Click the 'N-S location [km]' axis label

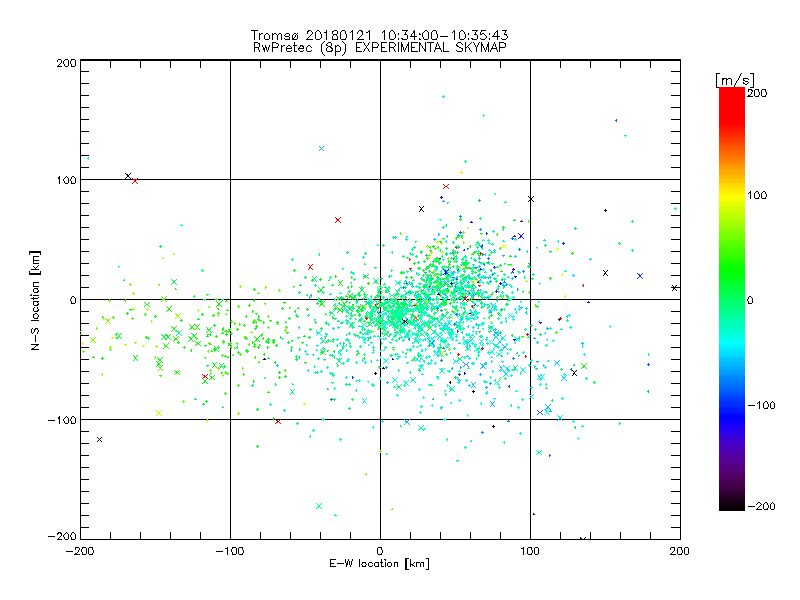35,300
